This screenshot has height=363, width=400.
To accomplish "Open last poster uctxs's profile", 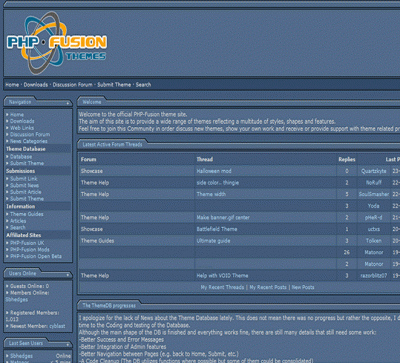I will tap(374, 229).
